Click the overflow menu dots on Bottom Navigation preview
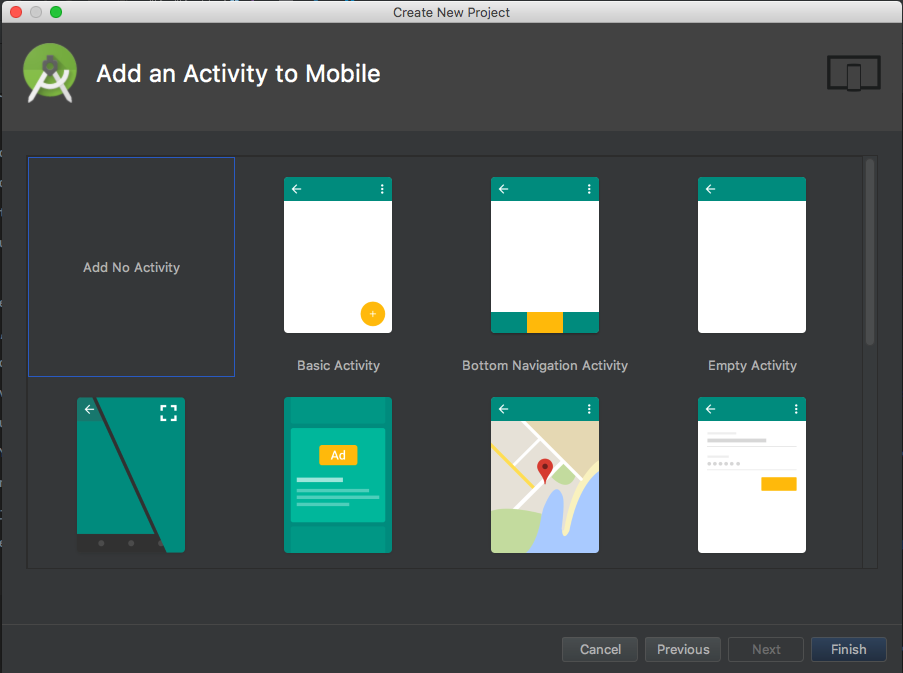Screen dimensions: 903x673 click(588, 189)
